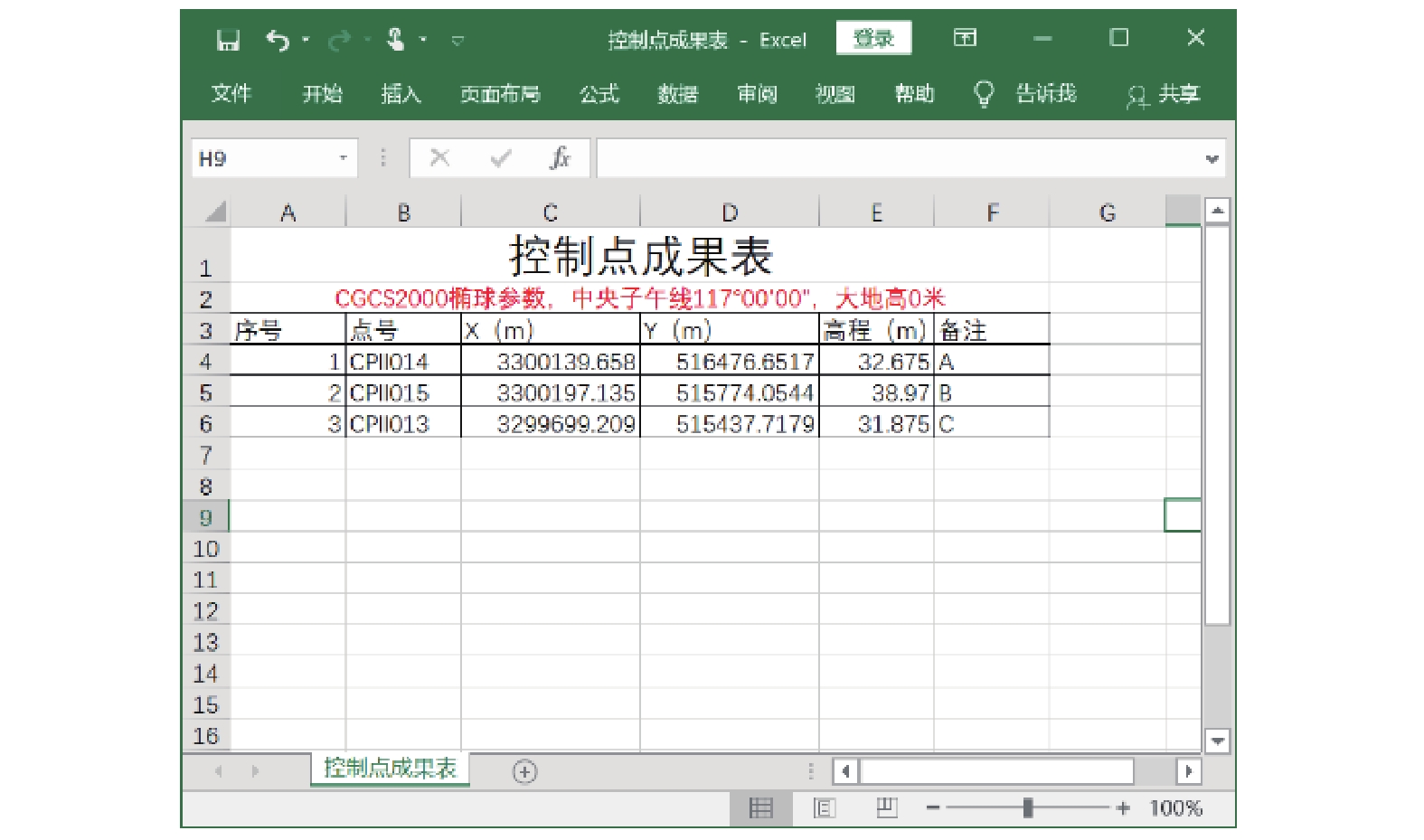Open the 插入 ribbon tab
This screenshot has width=1424, height=840.
401,94
